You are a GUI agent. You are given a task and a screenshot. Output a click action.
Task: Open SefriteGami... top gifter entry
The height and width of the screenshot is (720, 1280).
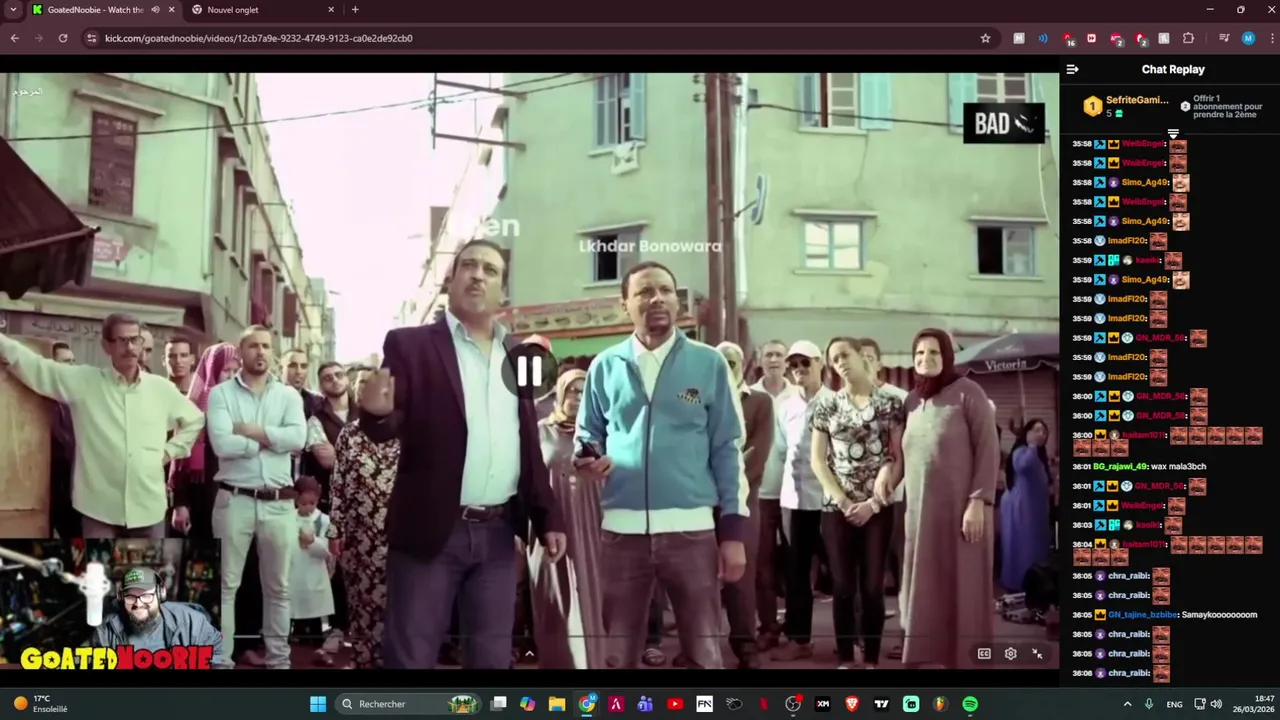[x=1127, y=105]
